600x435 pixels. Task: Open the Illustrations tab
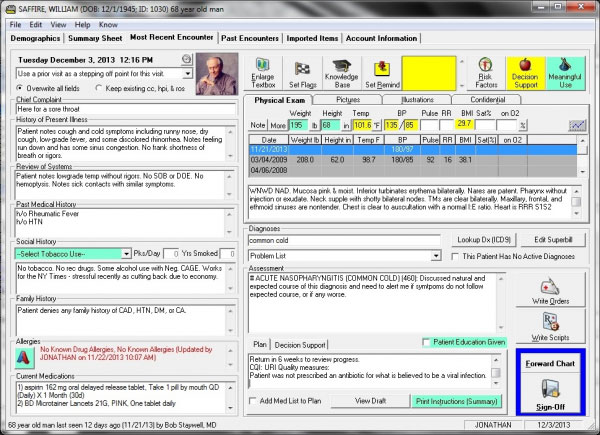click(x=417, y=100)
